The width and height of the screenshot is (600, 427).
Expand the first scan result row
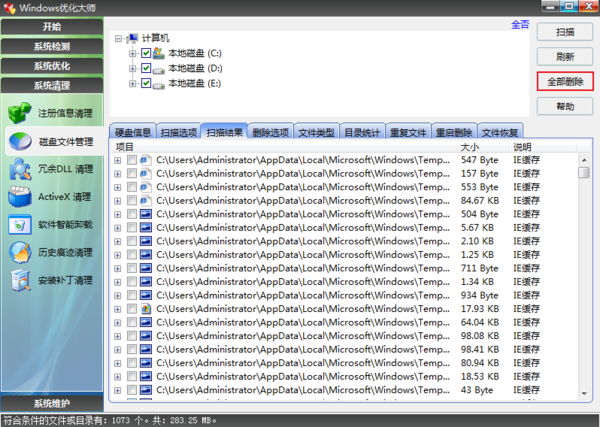[x=118, y=160]
